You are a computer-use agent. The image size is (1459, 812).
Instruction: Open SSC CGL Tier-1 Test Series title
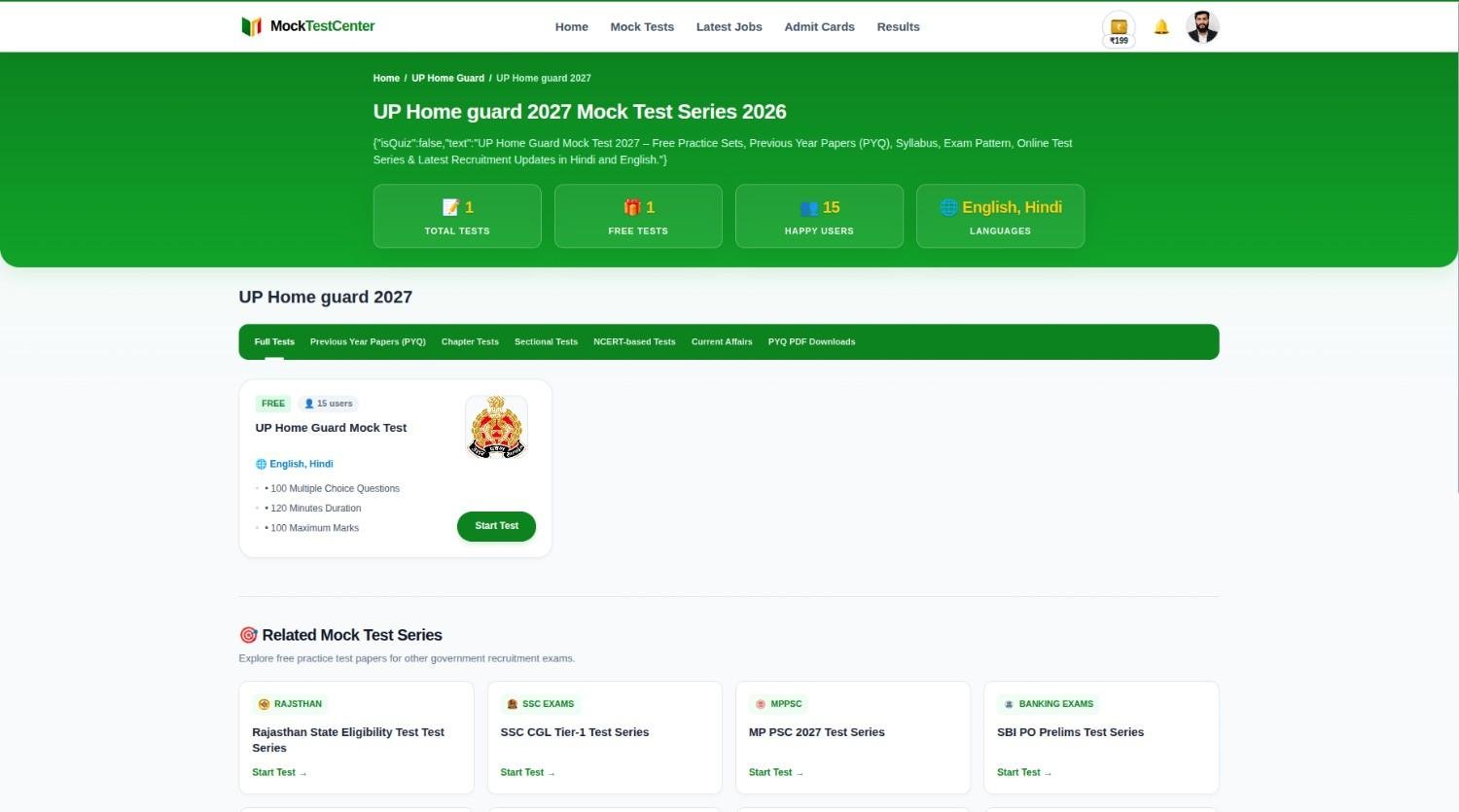click(x=574, y=732)
